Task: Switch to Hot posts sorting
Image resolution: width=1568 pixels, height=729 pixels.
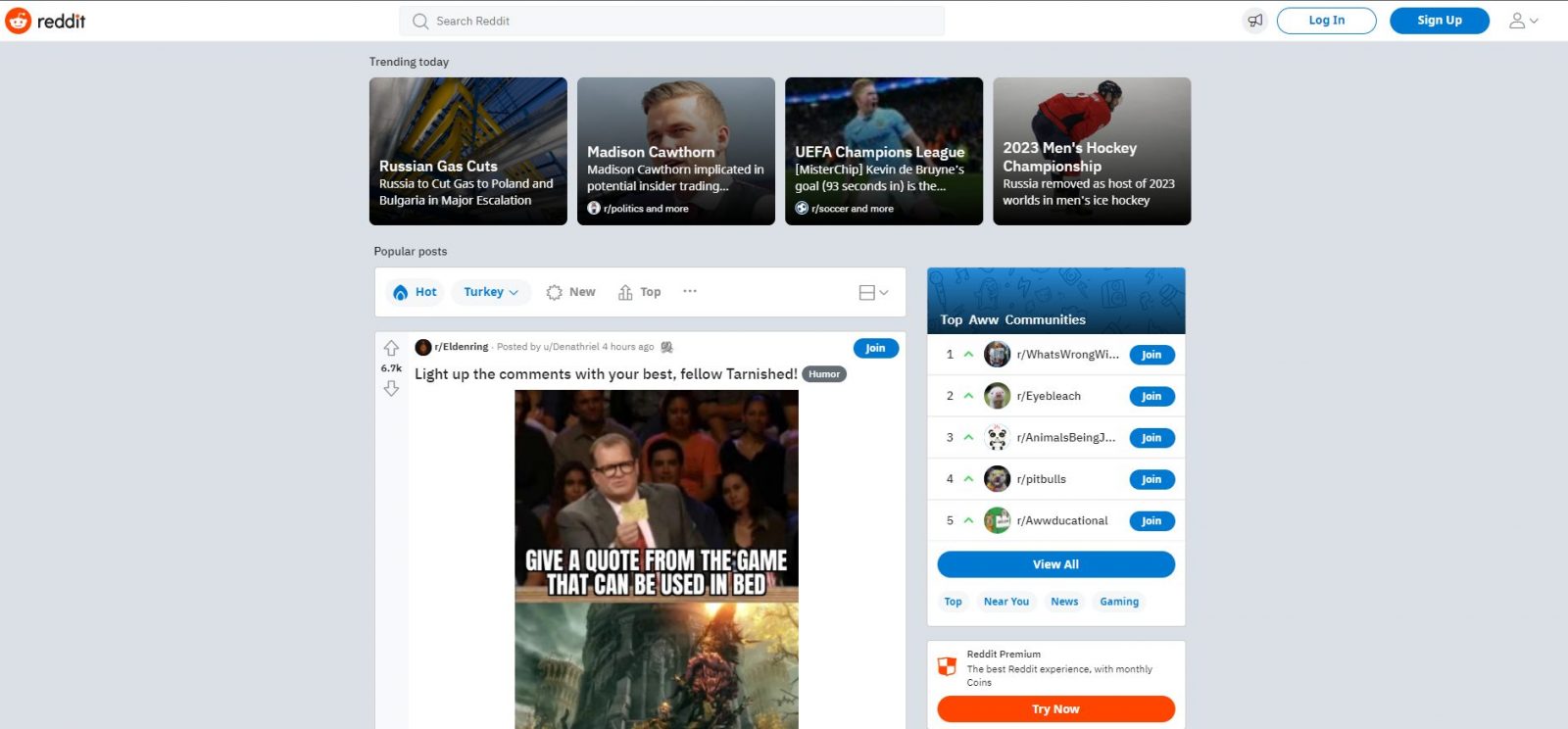Action: point(415,292)
